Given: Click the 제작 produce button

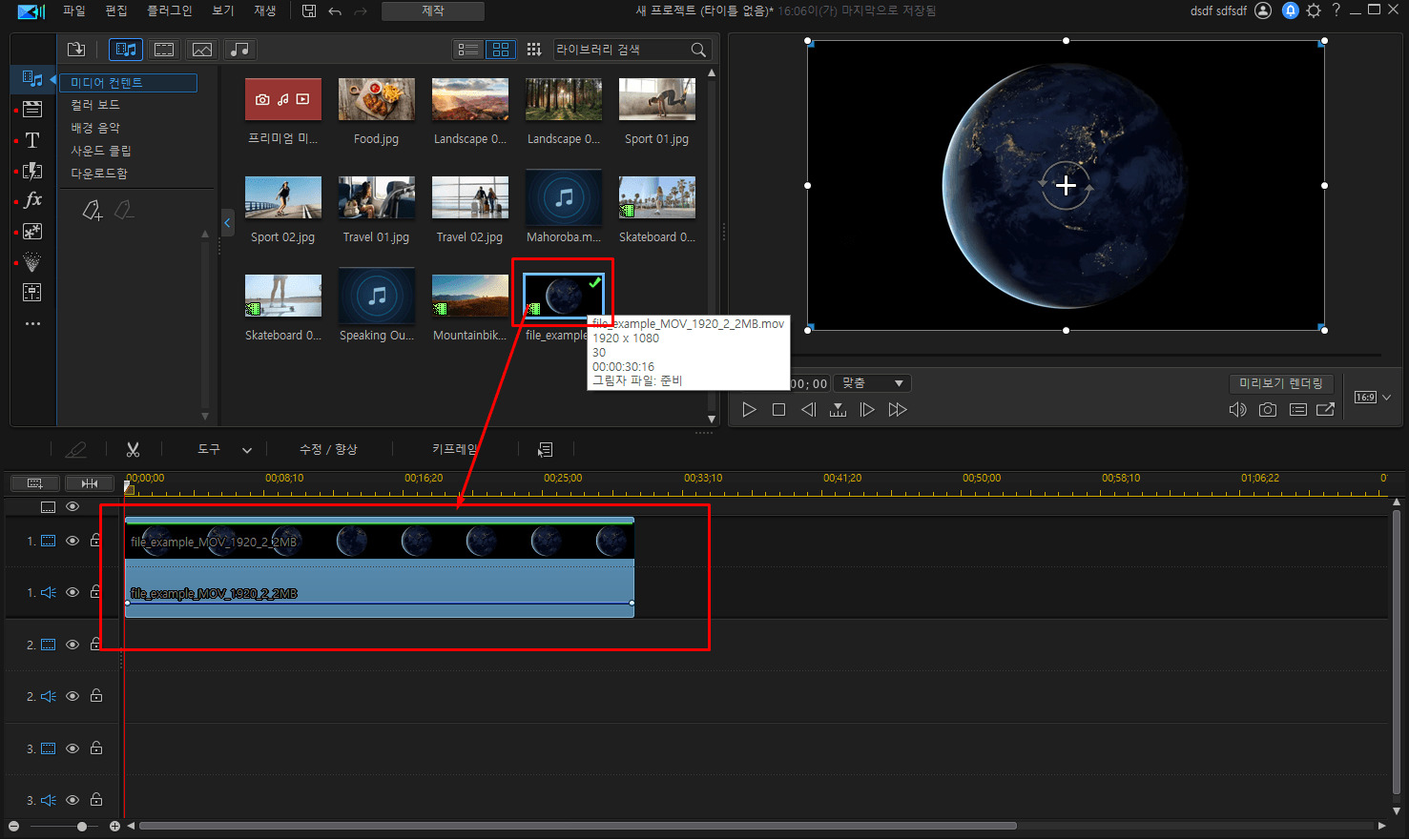Looking at the screenshot, I should 432,10.
